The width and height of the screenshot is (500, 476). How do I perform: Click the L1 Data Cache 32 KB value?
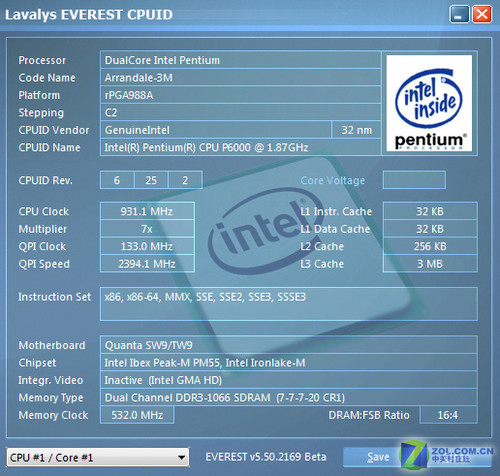[x=430, y=229]
